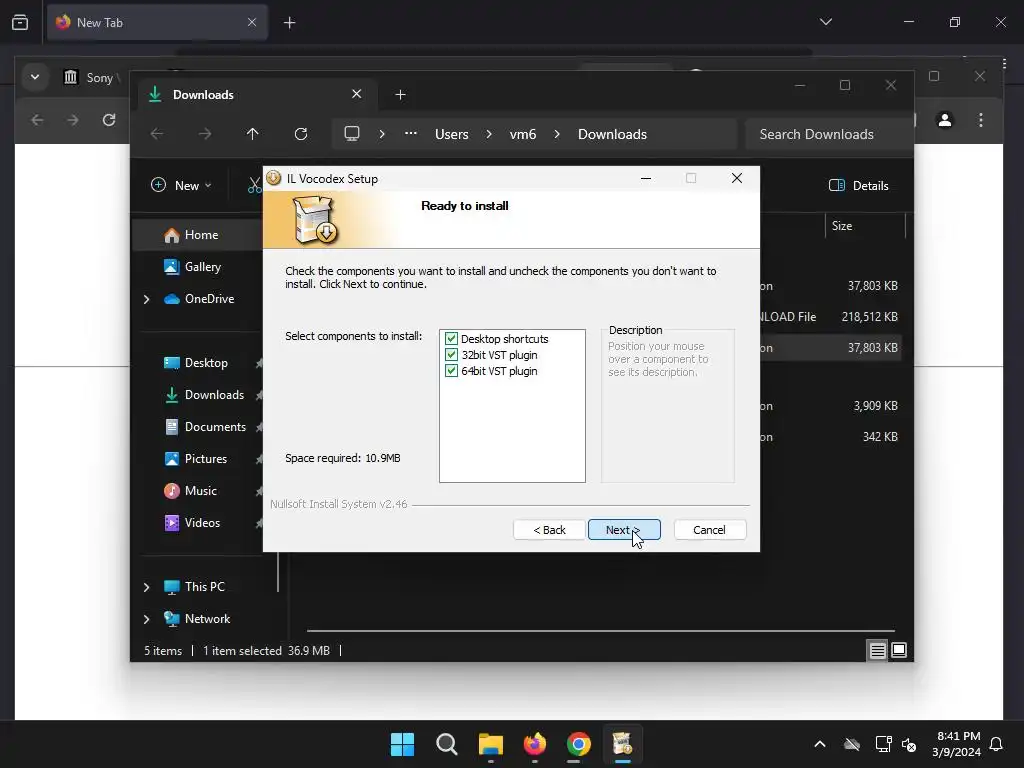Screen dimensions: 1024x768
Task: Expand chevron between vm6 and Downloads
Action: pos(557,134)
